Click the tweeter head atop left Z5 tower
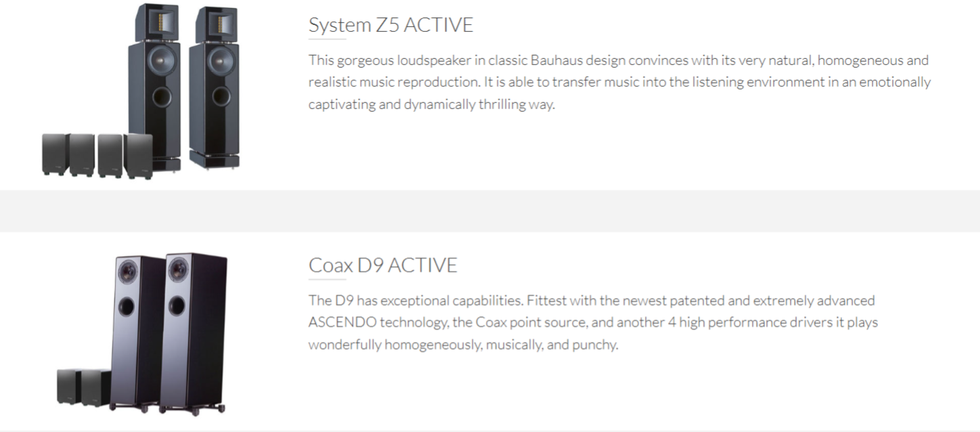 click(x=157, y=22)
